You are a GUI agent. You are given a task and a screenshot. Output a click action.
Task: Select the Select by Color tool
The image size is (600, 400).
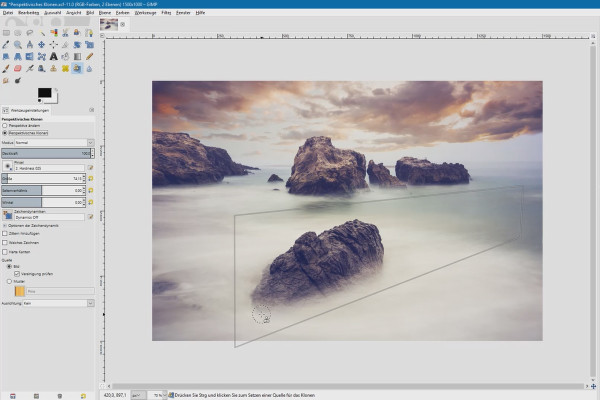[54, 33]
